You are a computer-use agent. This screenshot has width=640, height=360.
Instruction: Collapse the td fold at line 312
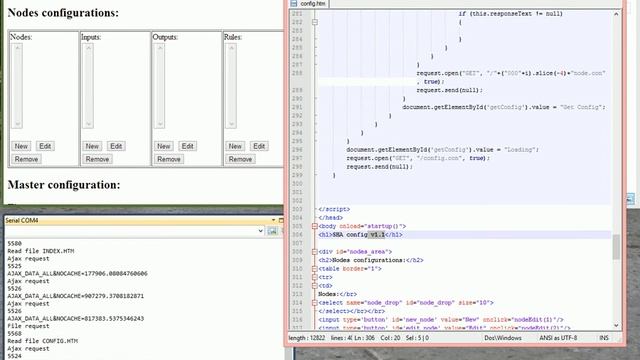coord(315,286)
